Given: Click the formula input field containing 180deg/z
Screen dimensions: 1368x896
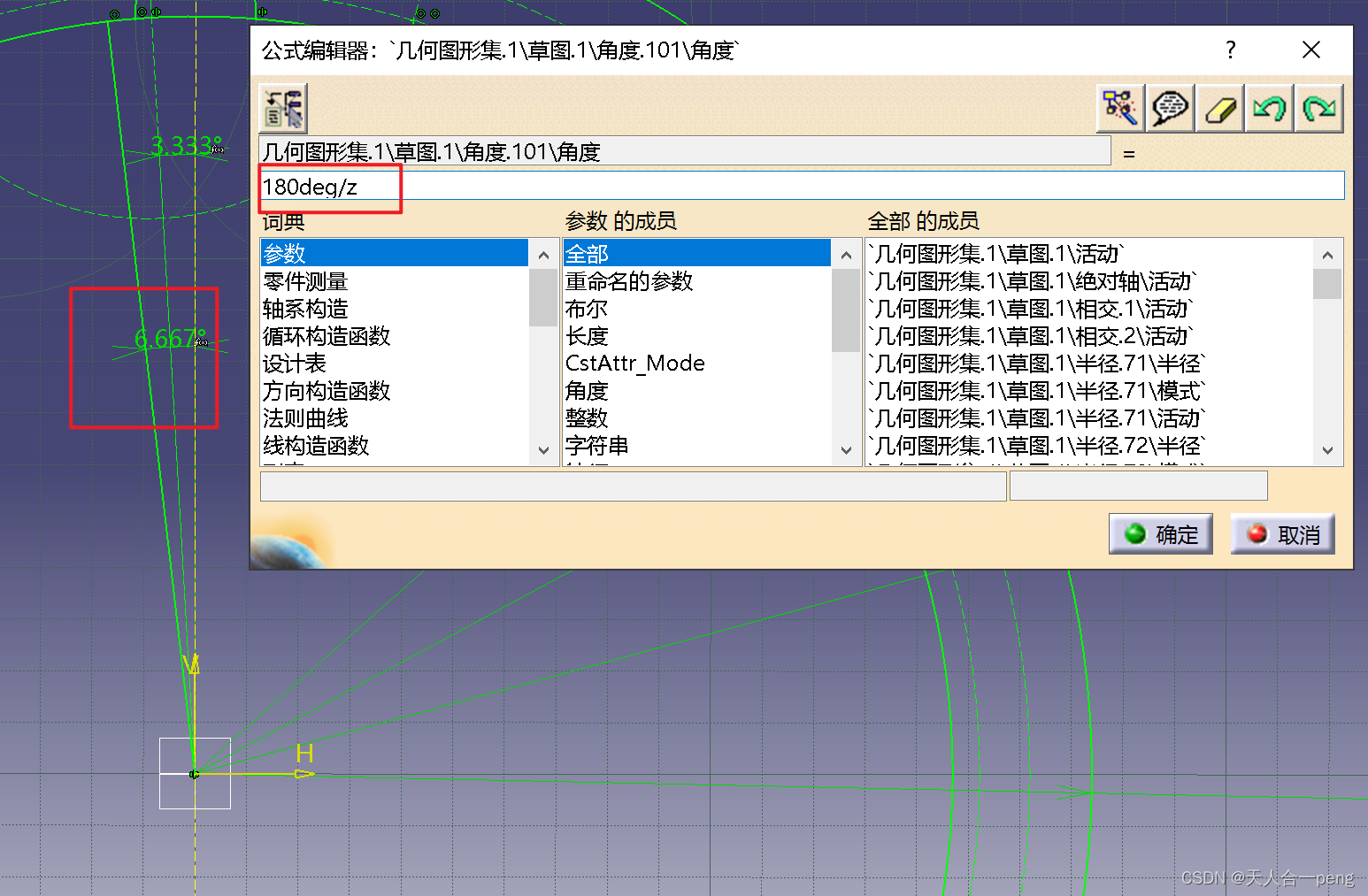Looking at the screenshot, I should pos(796,187).
